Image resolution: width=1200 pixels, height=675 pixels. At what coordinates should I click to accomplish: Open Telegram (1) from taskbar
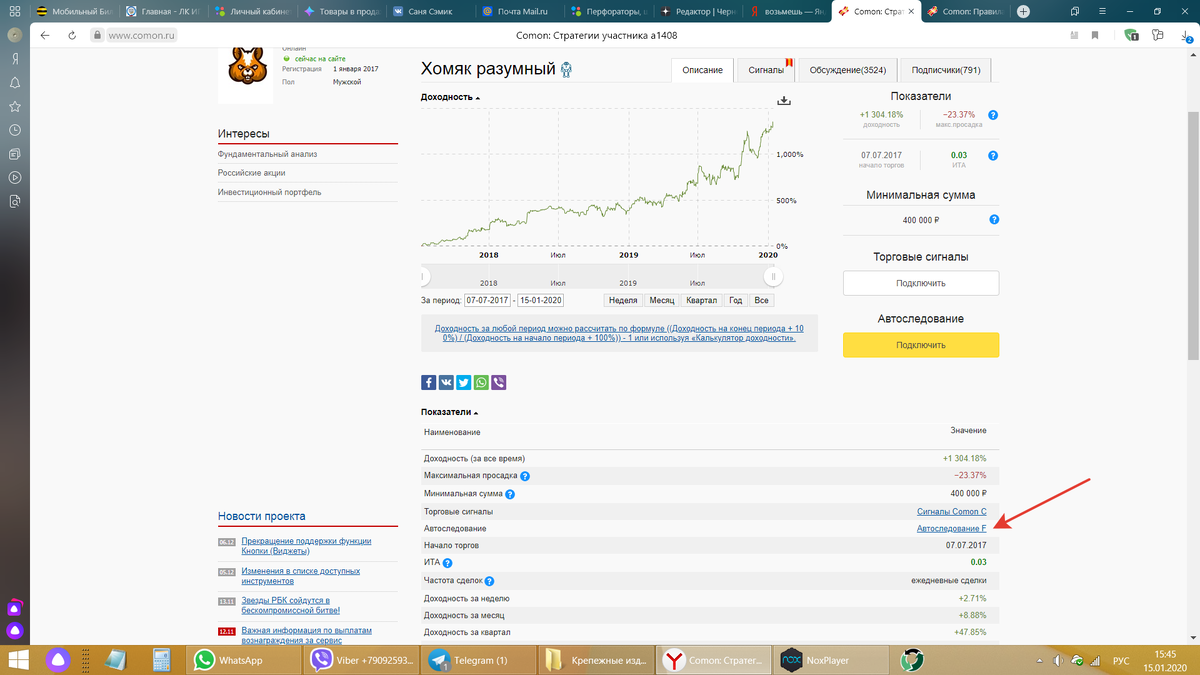click(480, 660)
